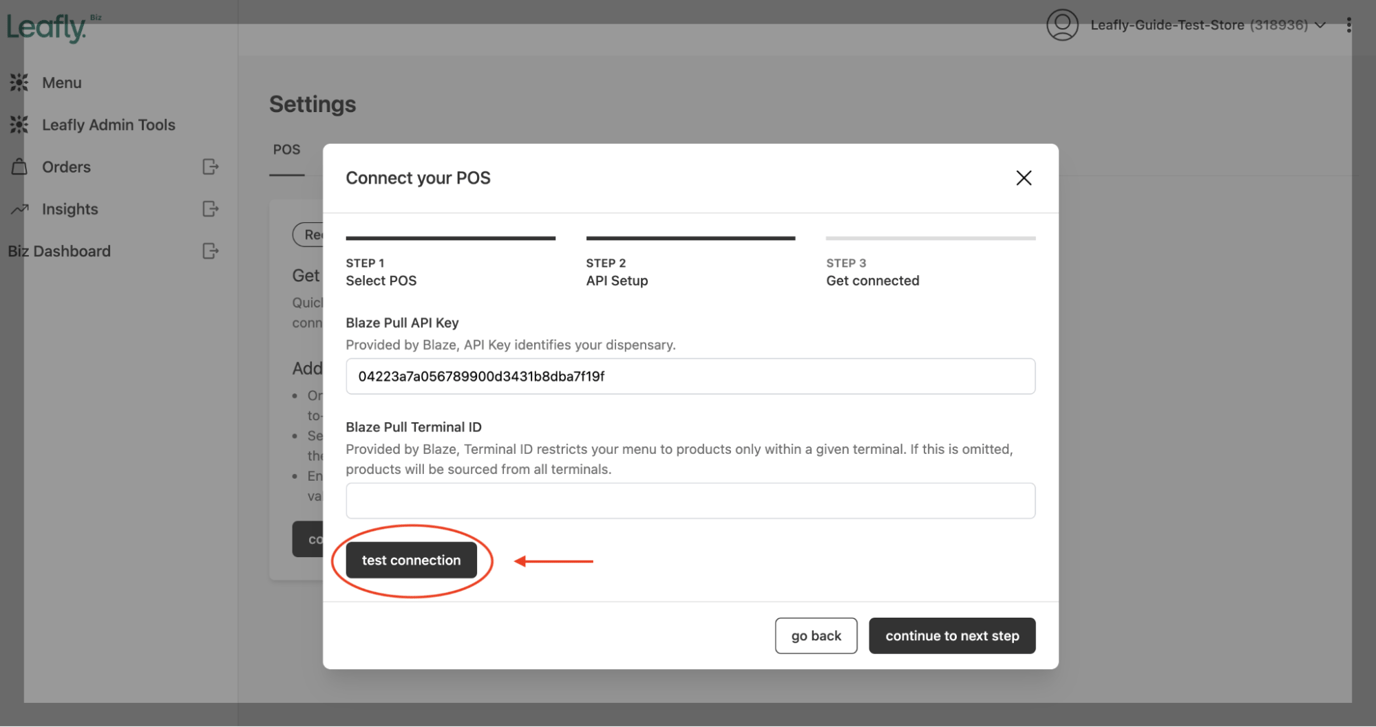Click the go back button
This screenshot has height=727, width=1376.
point(816,636)
